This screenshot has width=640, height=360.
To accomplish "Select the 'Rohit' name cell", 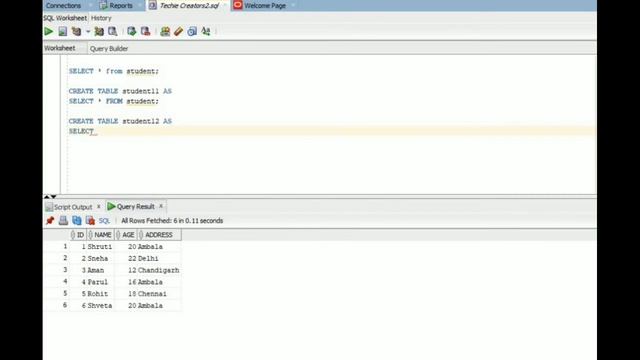I will click(x=100, y=294).
